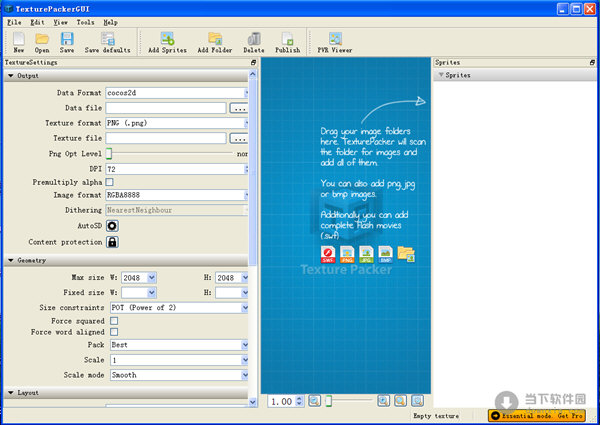Click the rightmost zoom icon below canvas

point(417,401)
